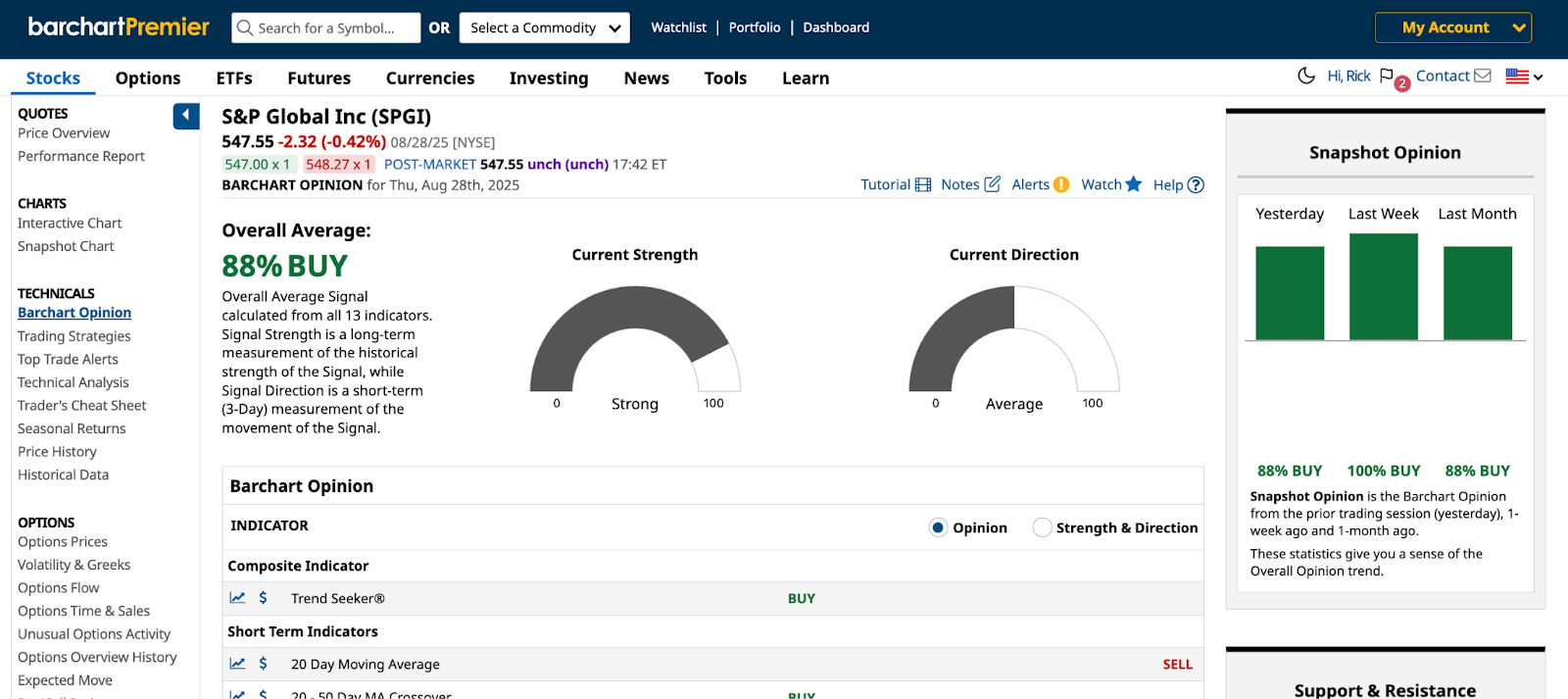
Task: Click the search magnifier icon
Action: [244, 27]
